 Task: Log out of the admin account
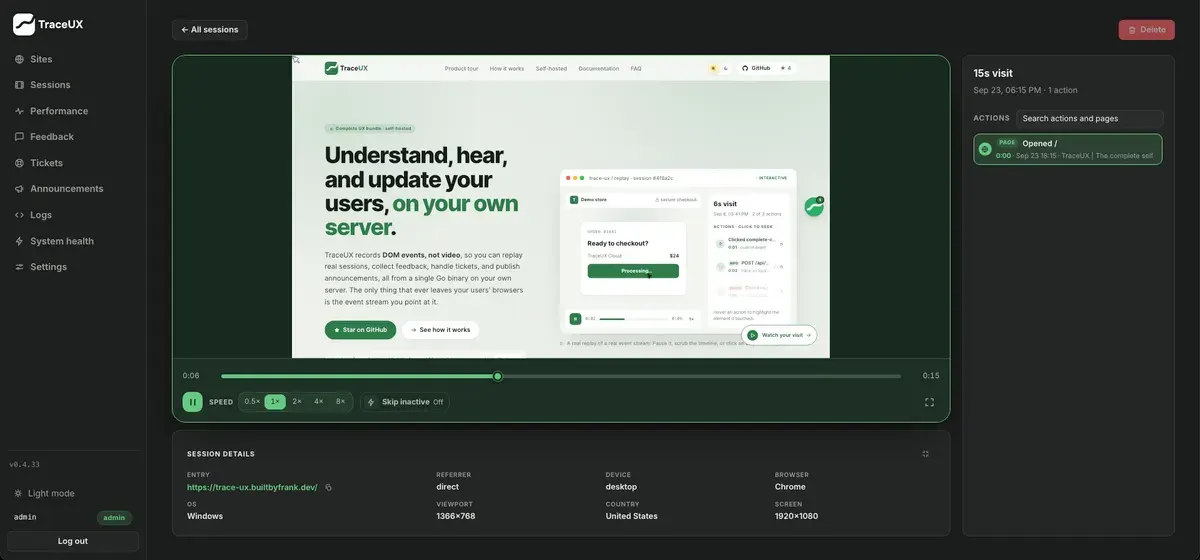click(73, 541)
